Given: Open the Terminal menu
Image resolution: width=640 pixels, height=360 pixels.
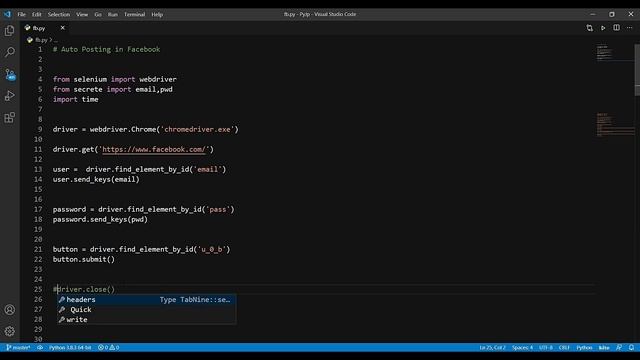Looking at the screenshot, I should (x=134, y=14).
